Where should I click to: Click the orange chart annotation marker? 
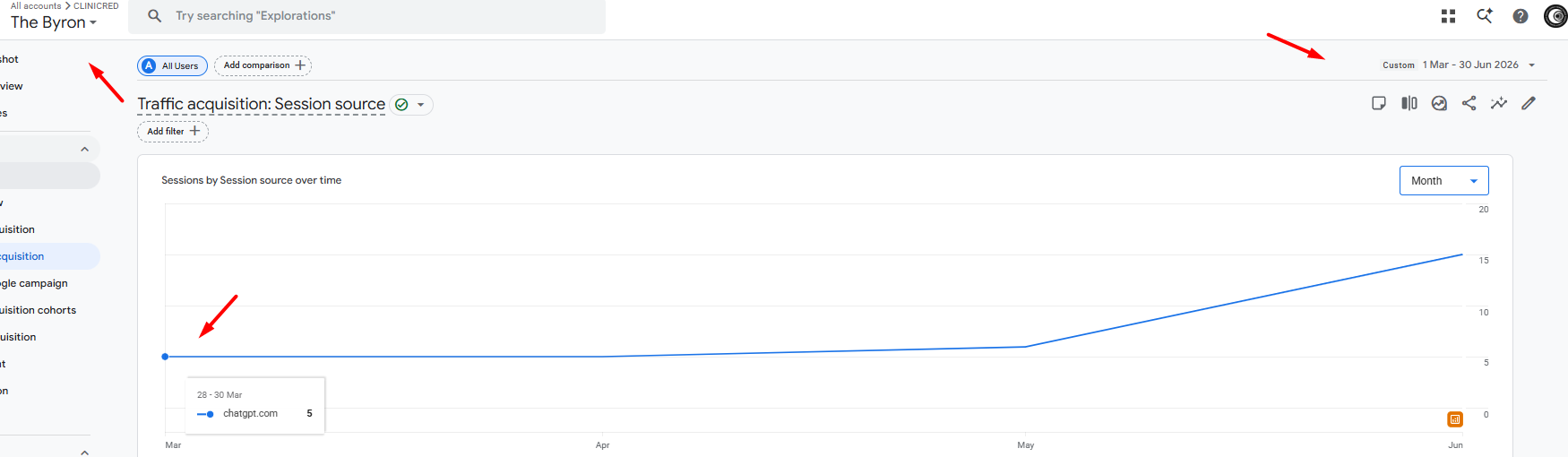click(1455, 419)
